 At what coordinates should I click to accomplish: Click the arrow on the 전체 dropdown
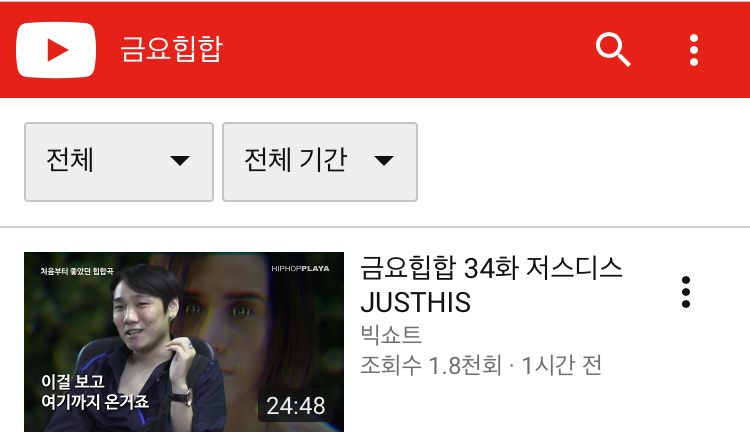(180, 160)
